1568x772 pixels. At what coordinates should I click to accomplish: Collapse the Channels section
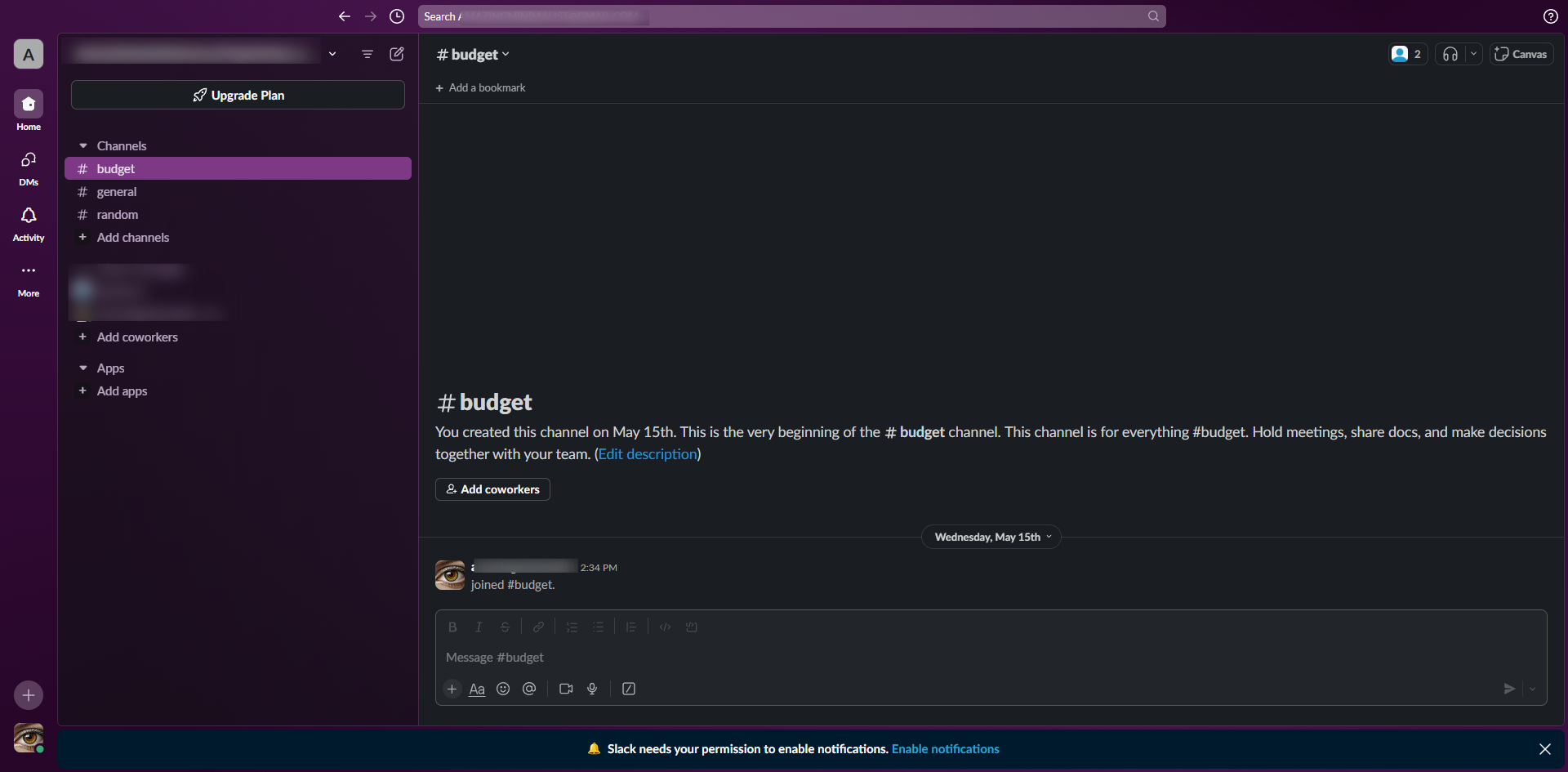point(83,145)
